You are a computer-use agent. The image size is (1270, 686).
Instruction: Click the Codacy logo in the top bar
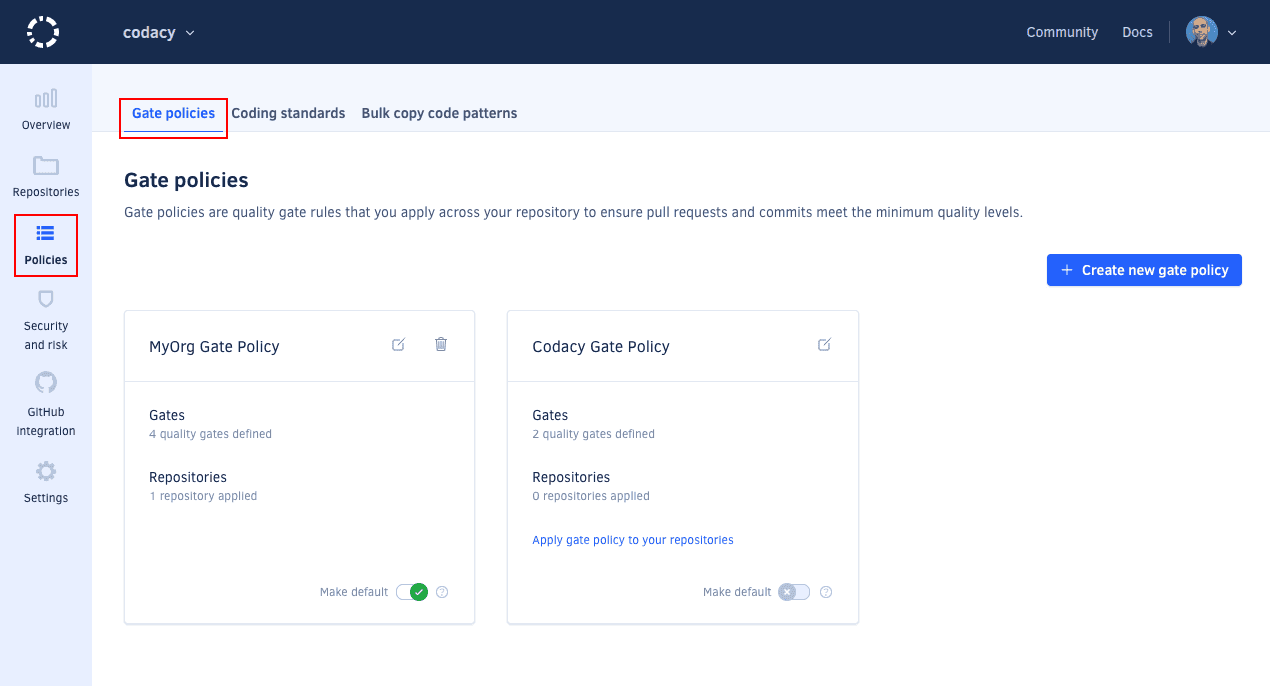pos(42,31)
